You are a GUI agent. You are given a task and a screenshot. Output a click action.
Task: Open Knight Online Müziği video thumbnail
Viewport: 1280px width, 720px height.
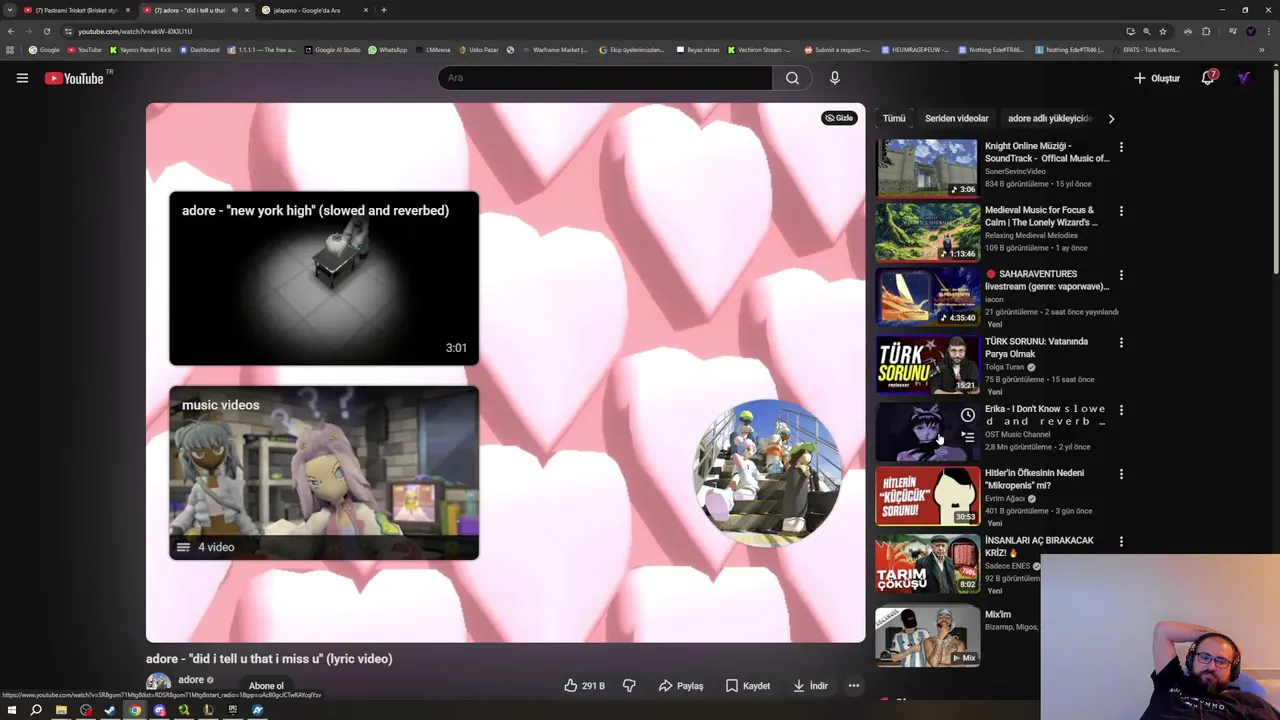[x=927, y=167]
